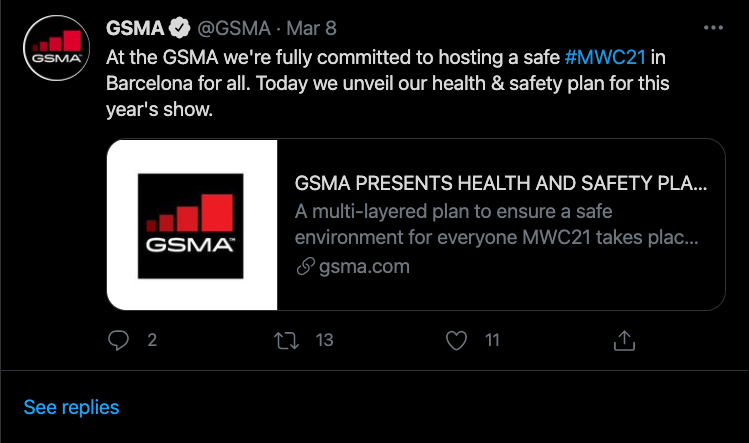The image size is (749, 443).
Task: Click the GSMA logo card thumbnail
Action: pos(191,224)
